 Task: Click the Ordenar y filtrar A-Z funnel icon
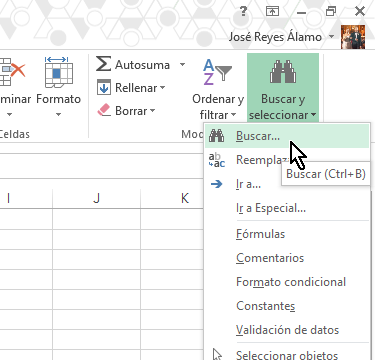pyautogui.click(x=217, y=72)
